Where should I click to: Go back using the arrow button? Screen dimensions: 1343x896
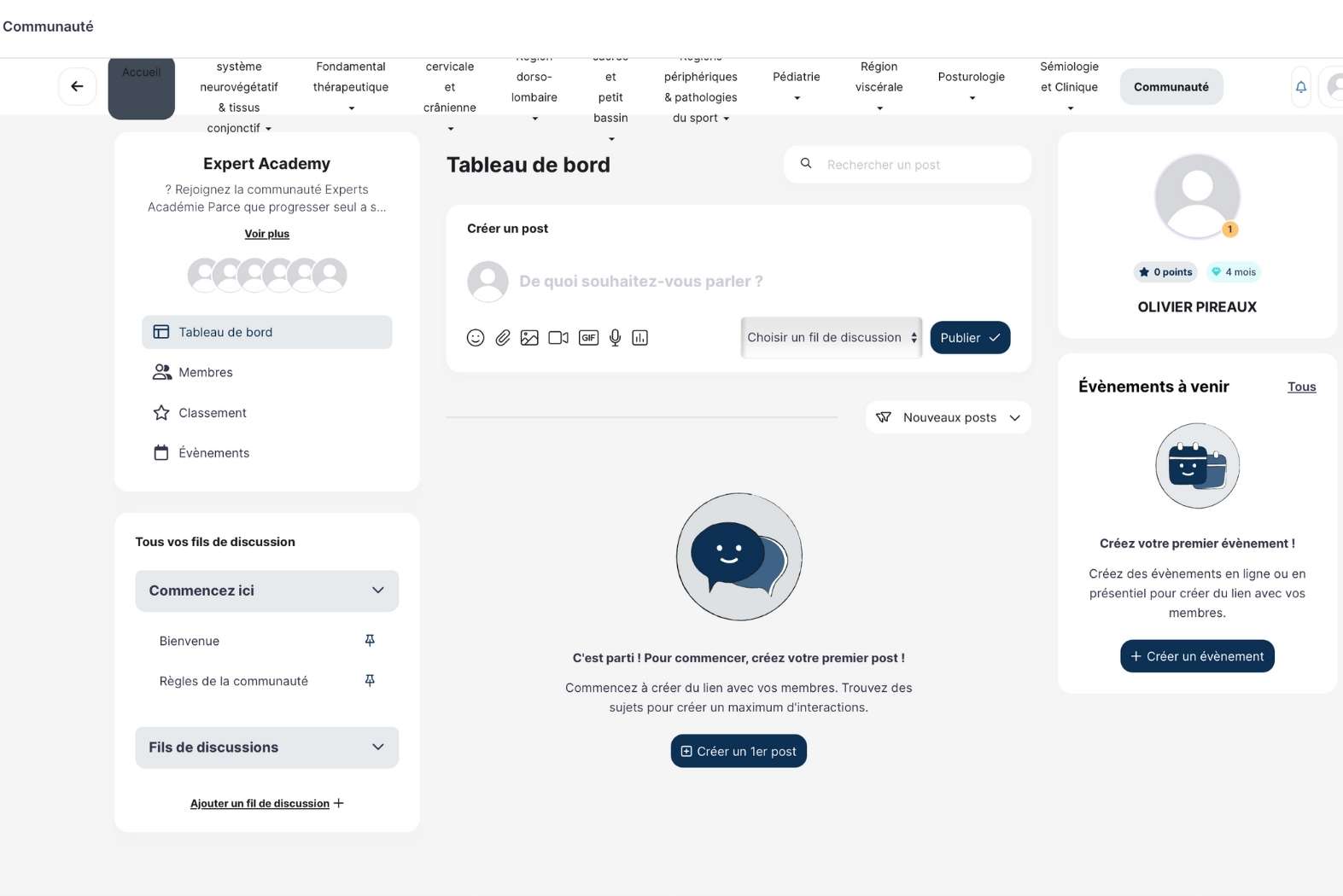click(77, 86)
